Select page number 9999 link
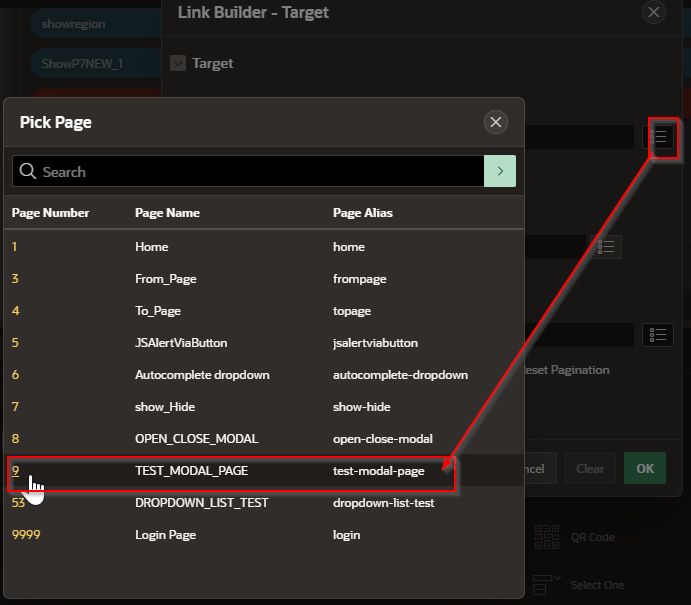 click(x=26, y=535)
